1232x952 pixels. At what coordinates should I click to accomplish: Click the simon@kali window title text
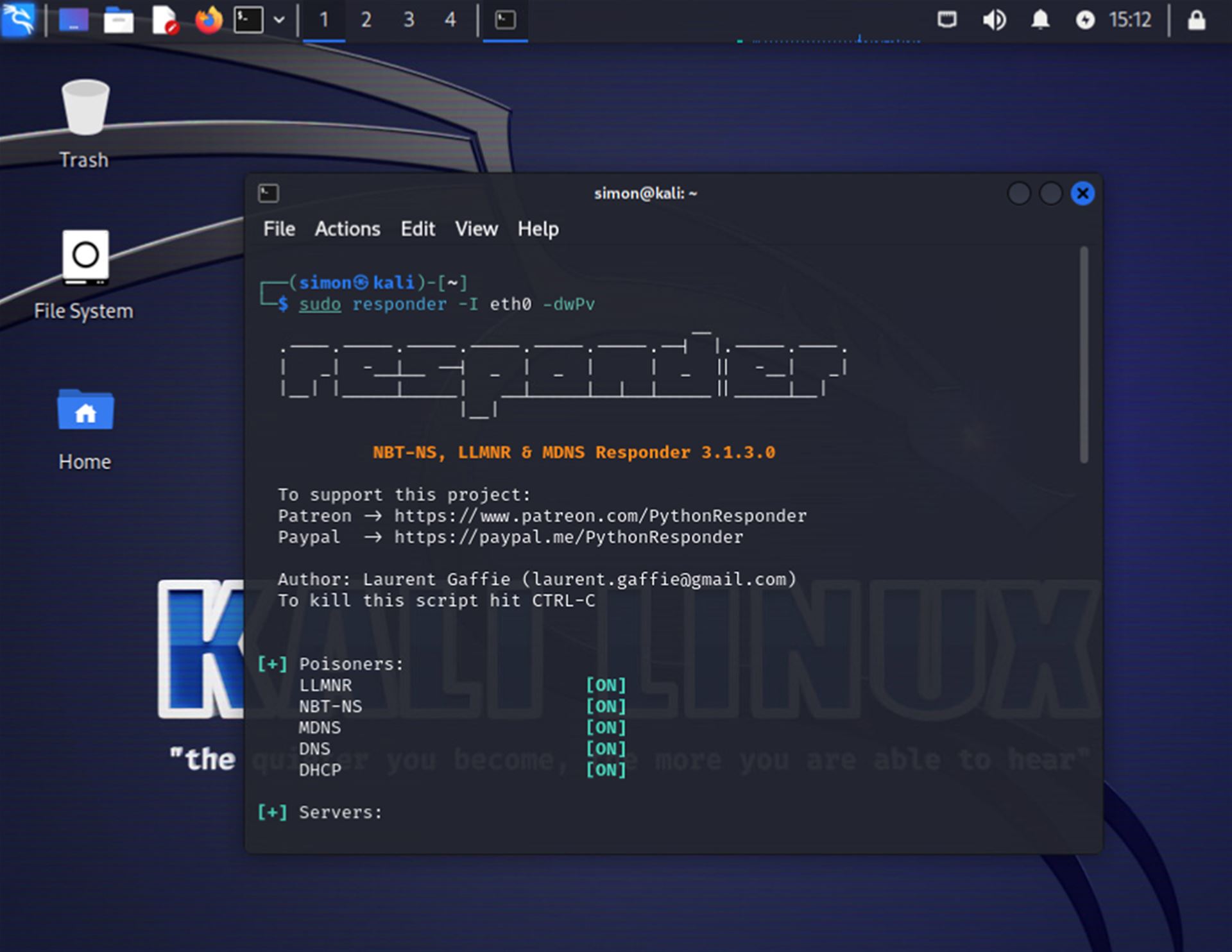(x=645, y=193)
